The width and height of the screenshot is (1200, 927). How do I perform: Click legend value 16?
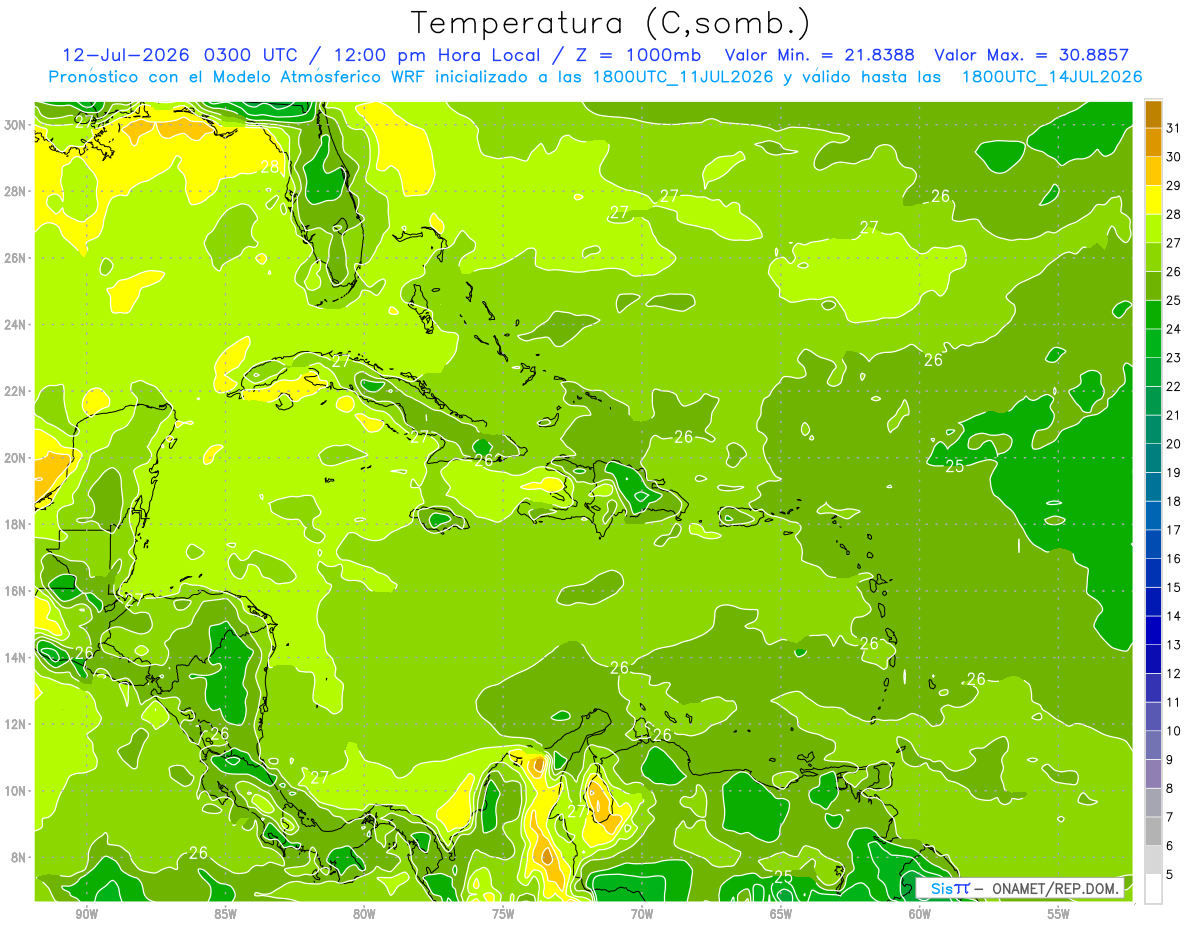pos(1174,559)
